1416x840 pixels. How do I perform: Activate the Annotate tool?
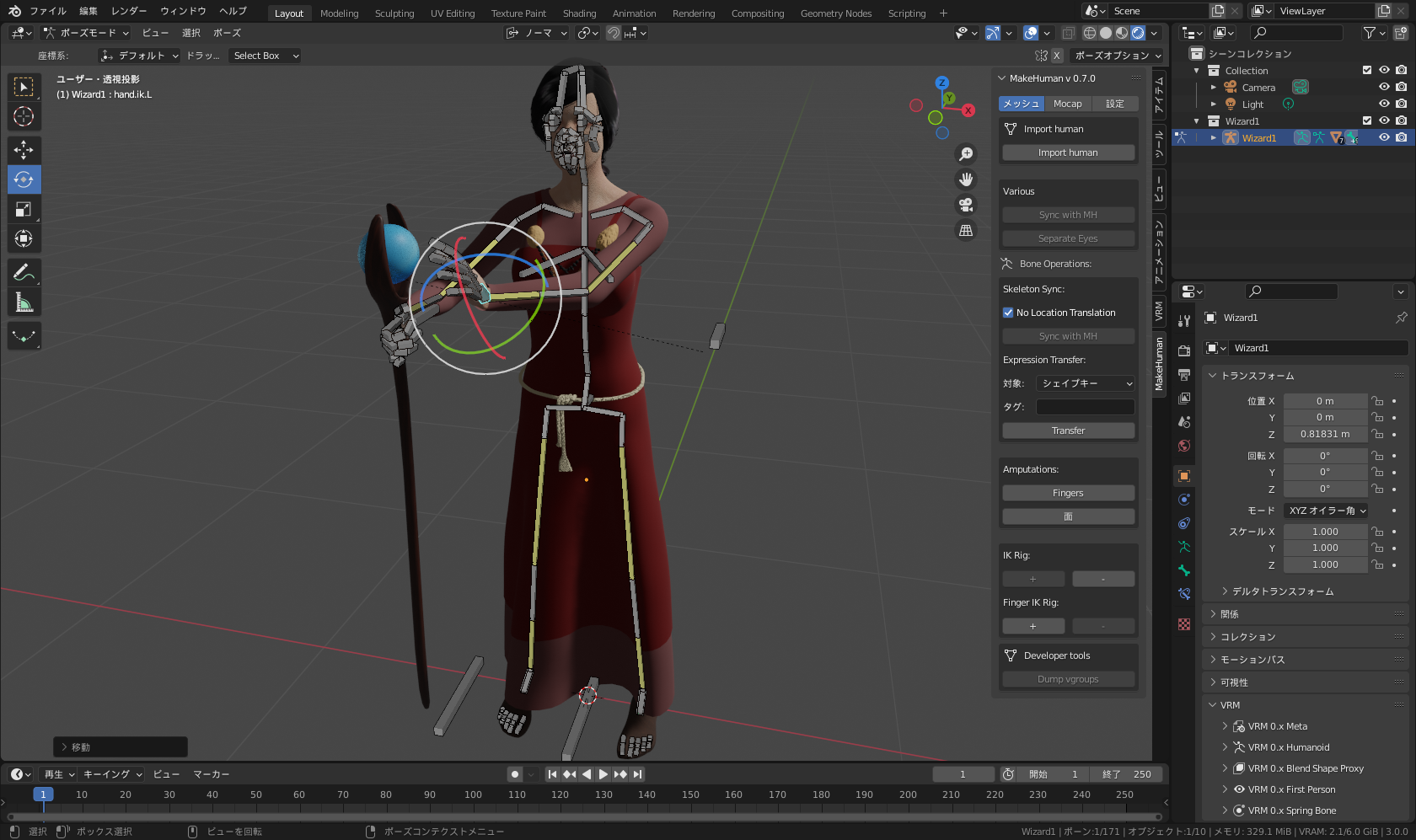(24, 271)
